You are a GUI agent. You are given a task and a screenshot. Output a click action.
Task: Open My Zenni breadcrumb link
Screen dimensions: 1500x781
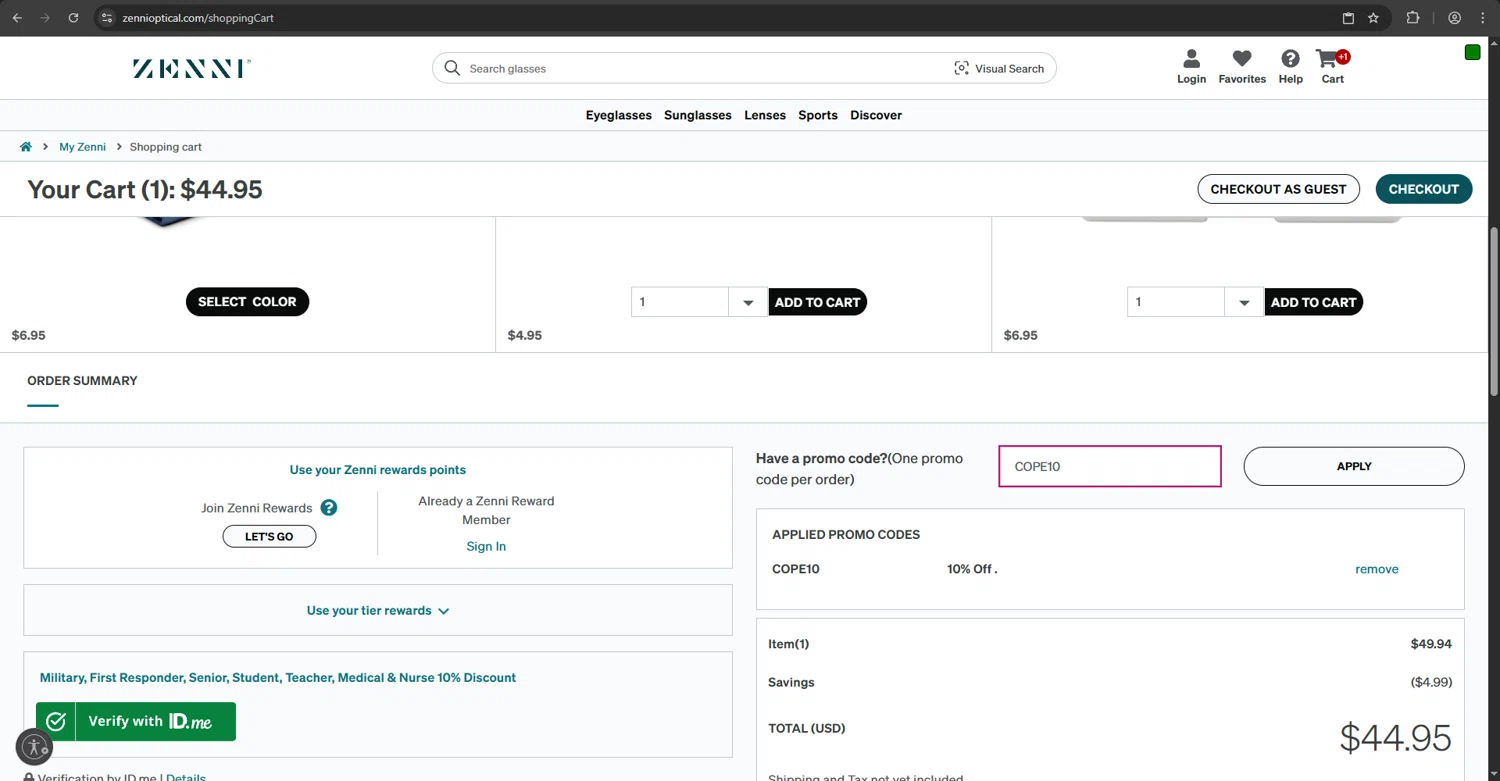pos(82,147)
